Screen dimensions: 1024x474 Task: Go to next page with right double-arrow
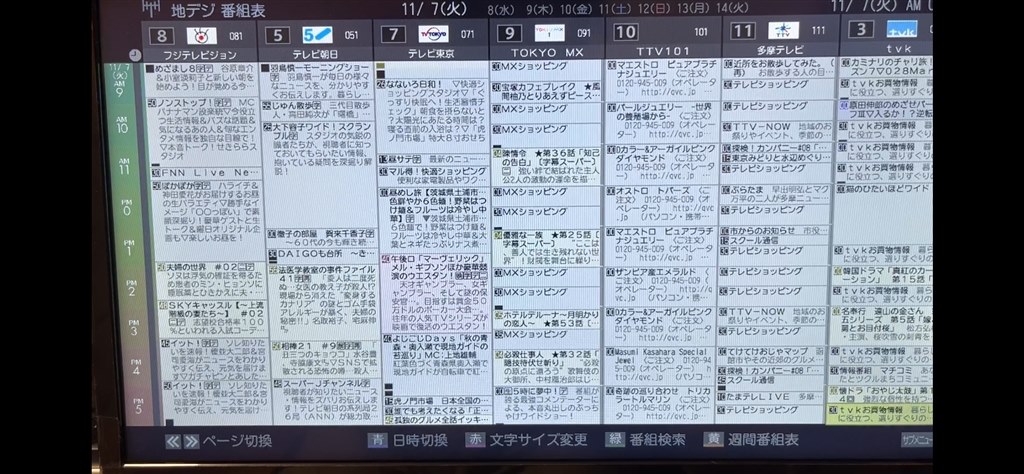191,441
